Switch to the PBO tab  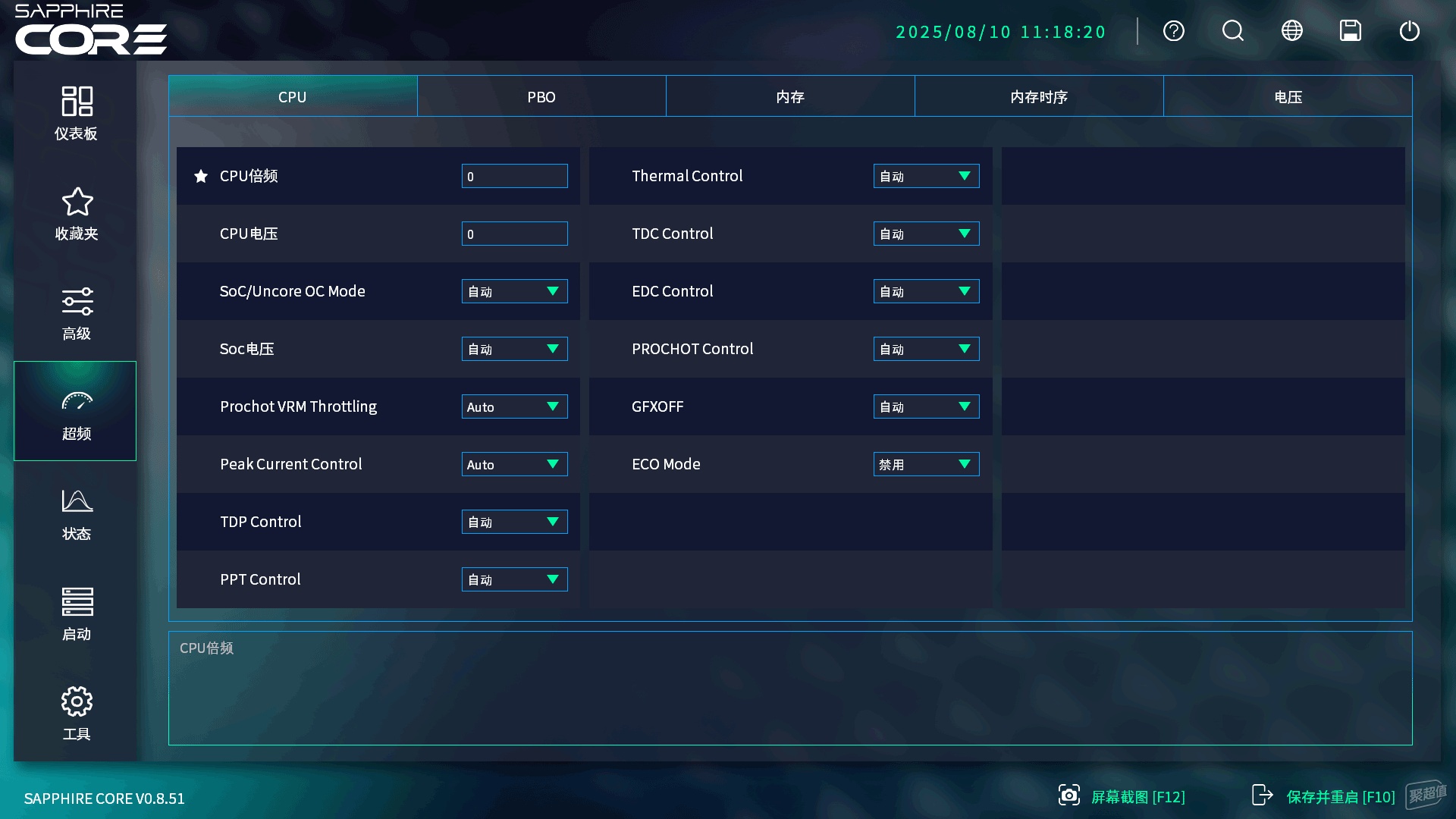(541, 96)
